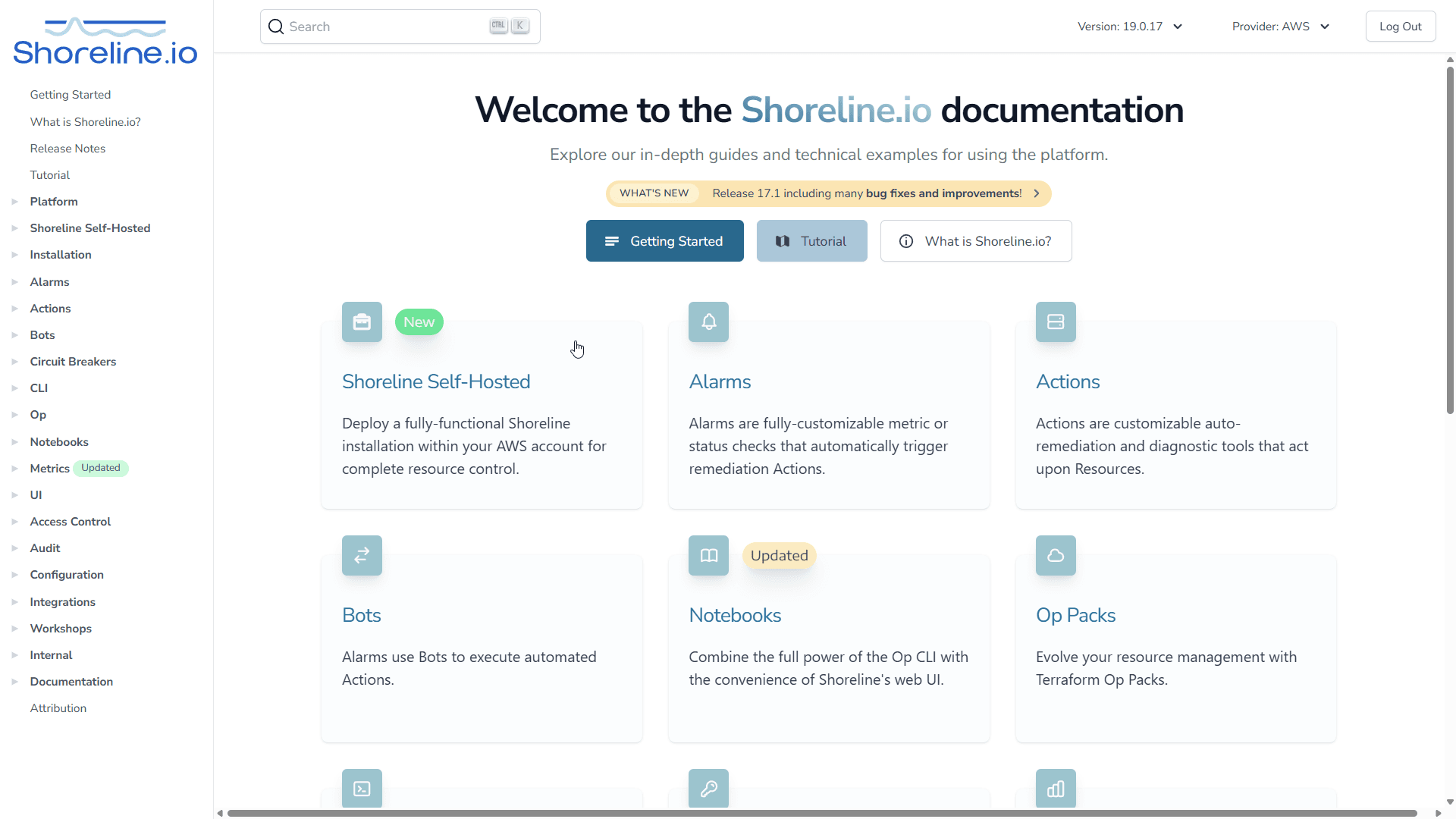Click the Shoreline Self-Hosted briefcase icon
Screen dimensions: 1456x819
(362, 322)
